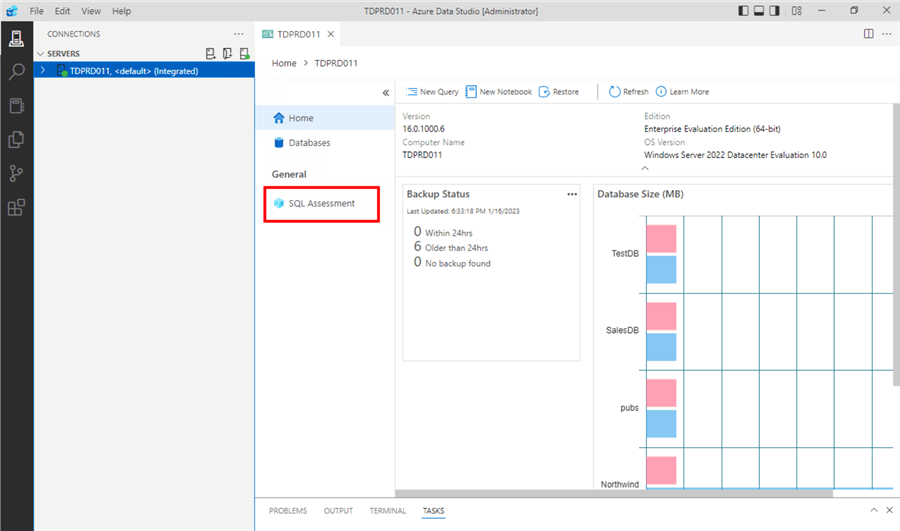Open the Edit menu
Image resolution: width=900 pixels, height=531 pixels.
coord(62,11)
